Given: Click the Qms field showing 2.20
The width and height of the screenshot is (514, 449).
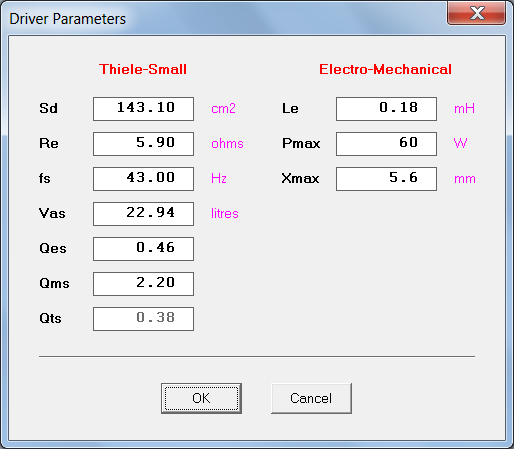Looking at the screenshot, I should (143, 284).
